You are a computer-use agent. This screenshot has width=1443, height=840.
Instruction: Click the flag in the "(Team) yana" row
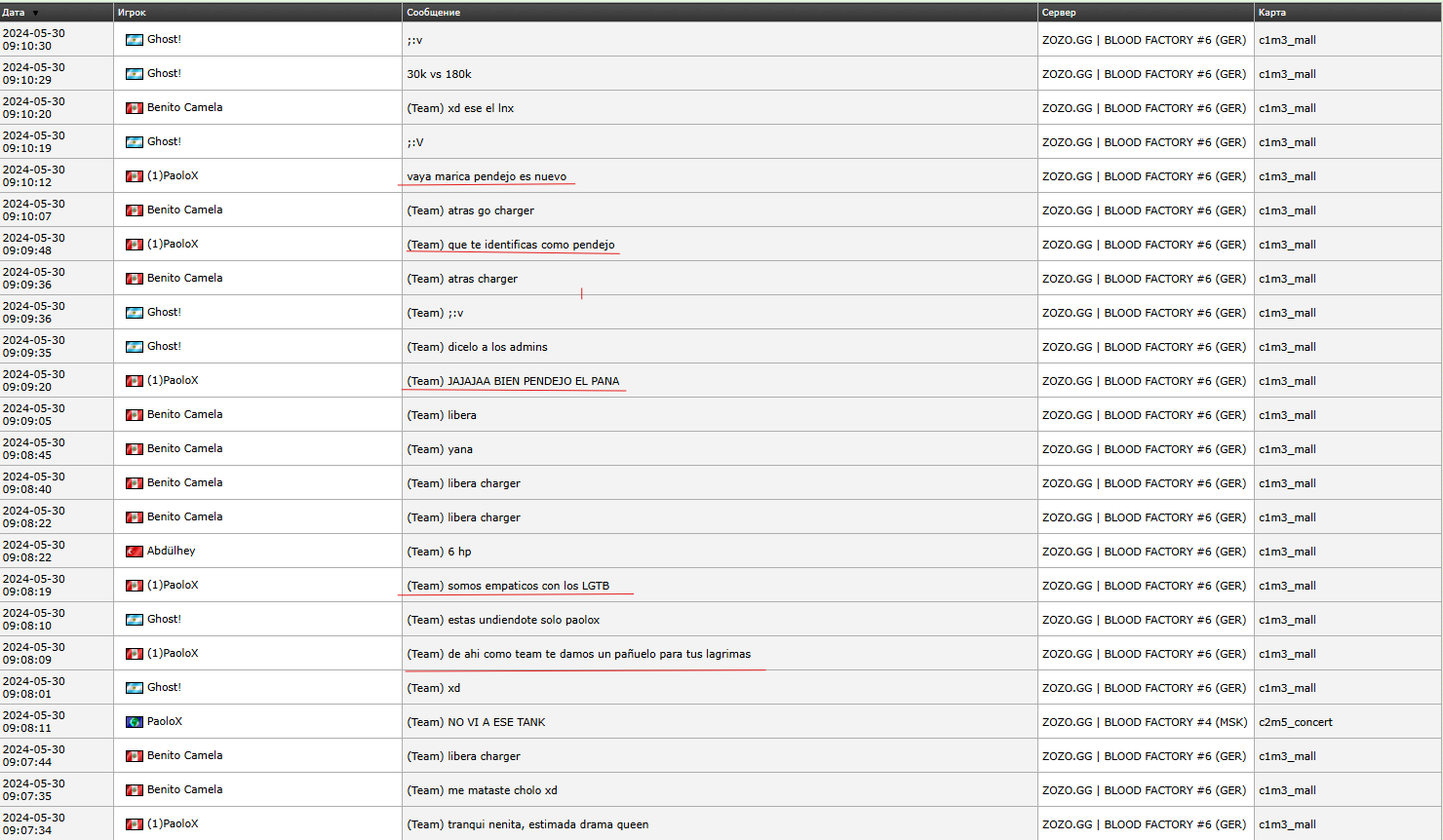coord(134,449)
